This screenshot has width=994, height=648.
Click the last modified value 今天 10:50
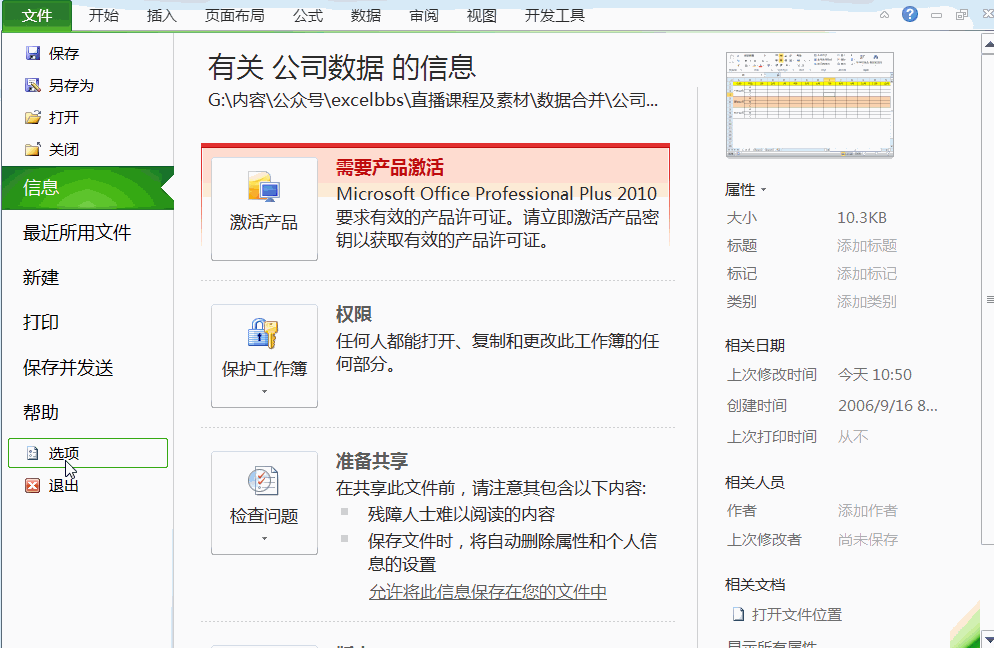coord(875,375)
